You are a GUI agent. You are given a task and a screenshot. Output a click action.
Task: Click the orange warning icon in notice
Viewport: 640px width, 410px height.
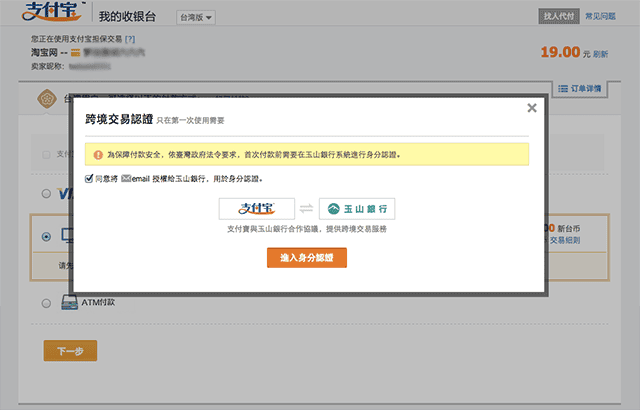[x=98, y=155]
